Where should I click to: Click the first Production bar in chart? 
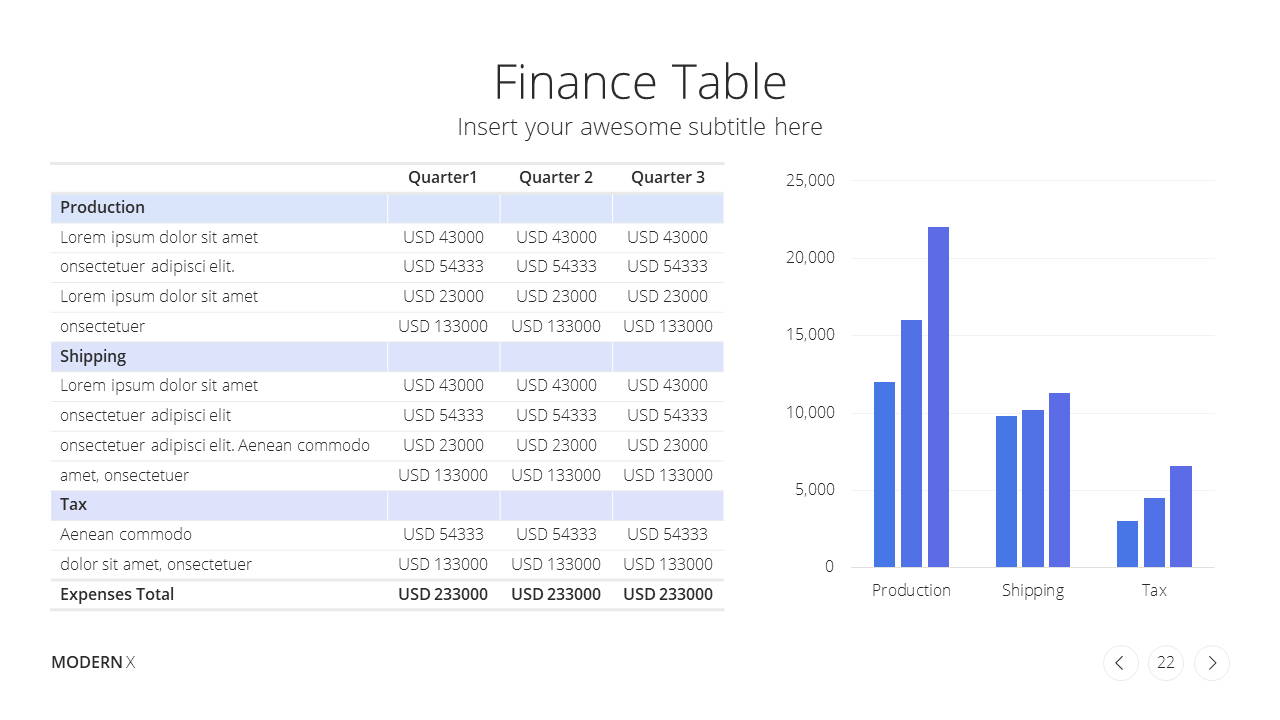tap(884, 475)
